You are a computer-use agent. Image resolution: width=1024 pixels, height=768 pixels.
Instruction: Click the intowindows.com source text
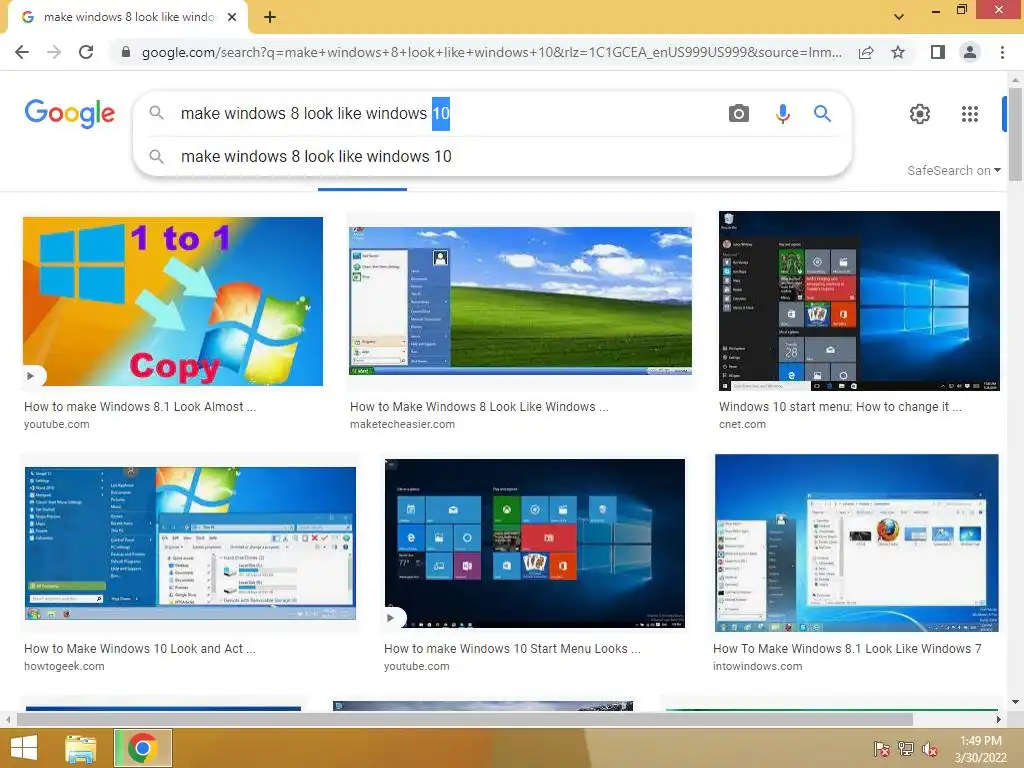(x=758, y=666)
